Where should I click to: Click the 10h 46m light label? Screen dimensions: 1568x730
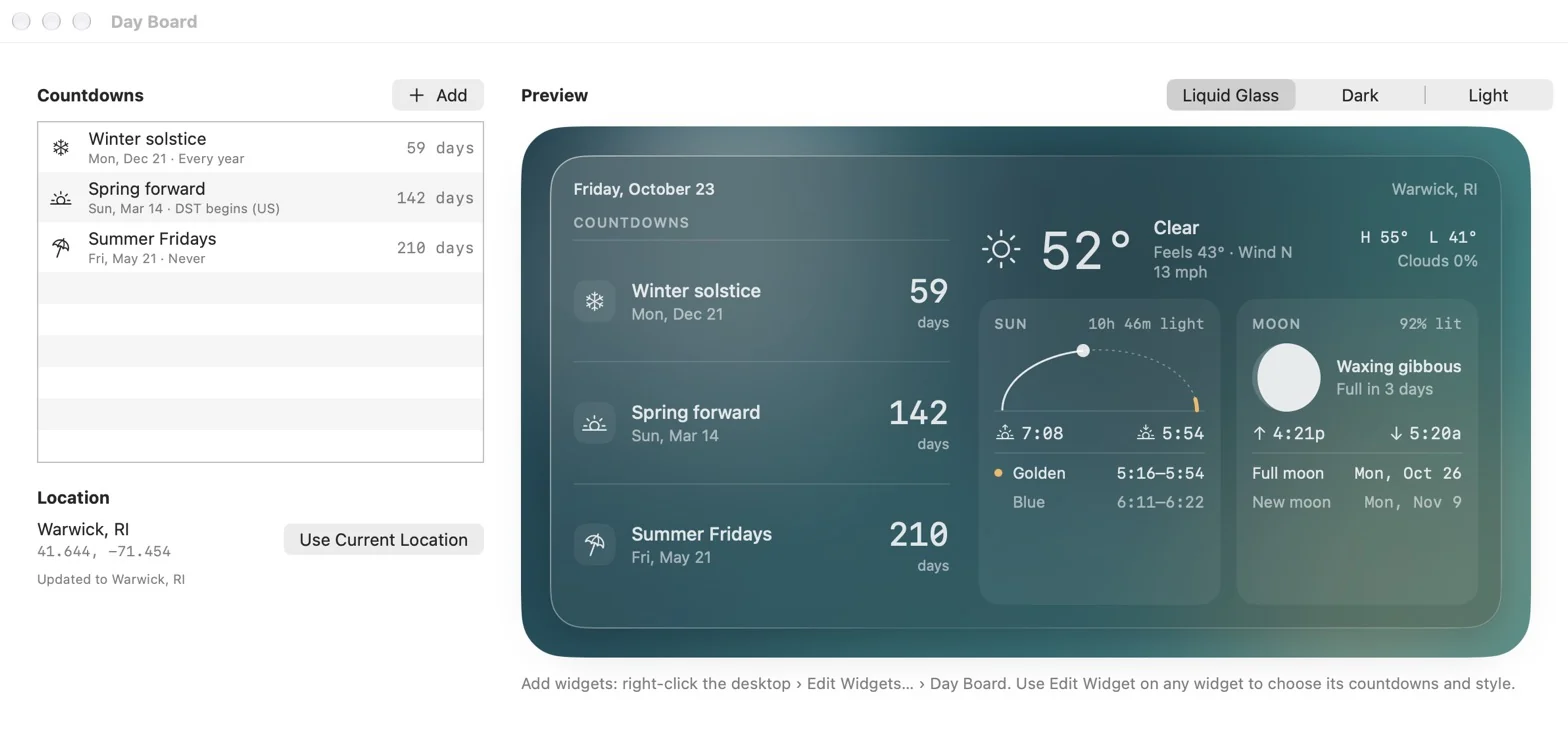[1146, 324]
